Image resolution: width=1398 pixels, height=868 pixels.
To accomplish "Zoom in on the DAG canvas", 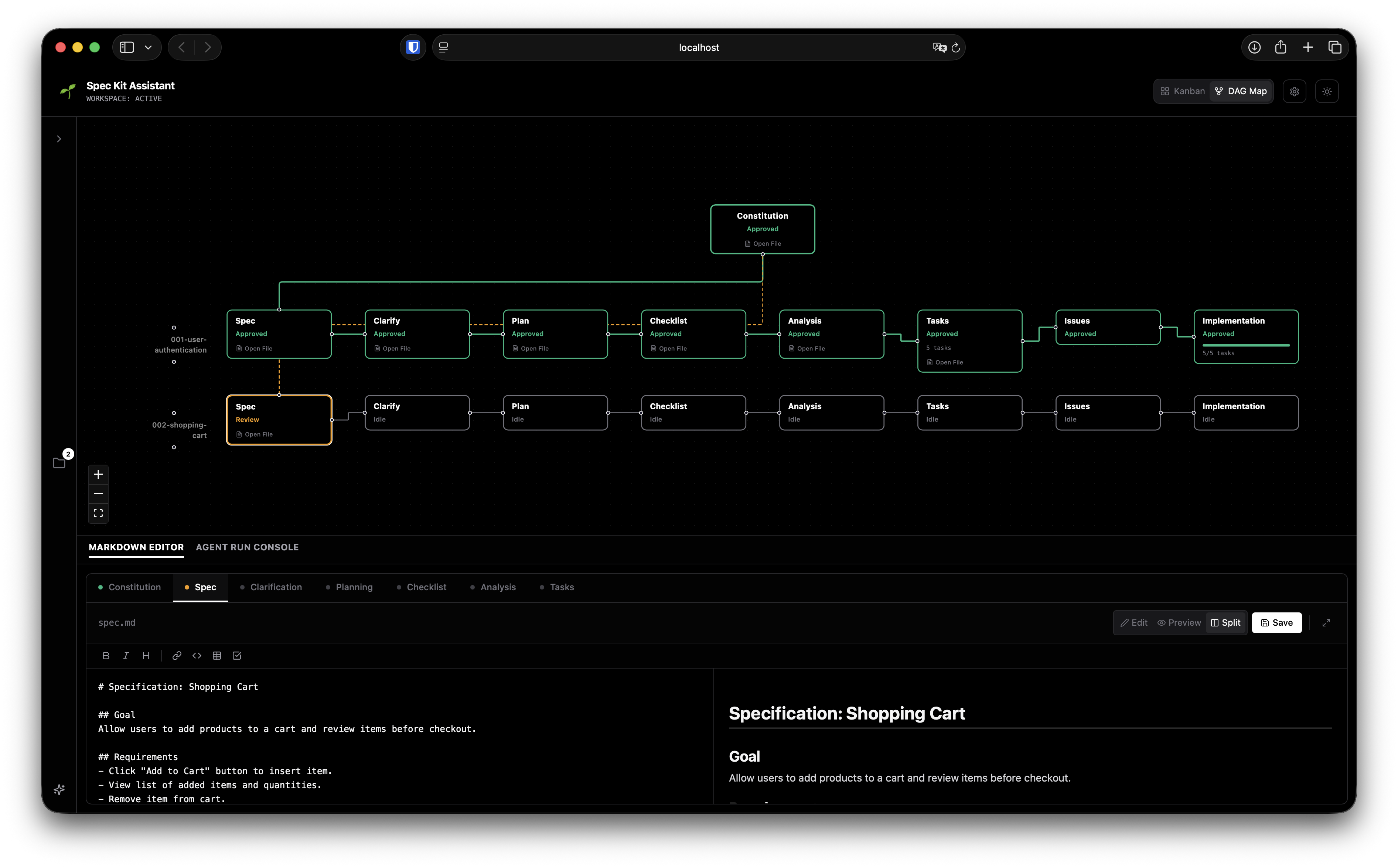I will tap(98, 474).
